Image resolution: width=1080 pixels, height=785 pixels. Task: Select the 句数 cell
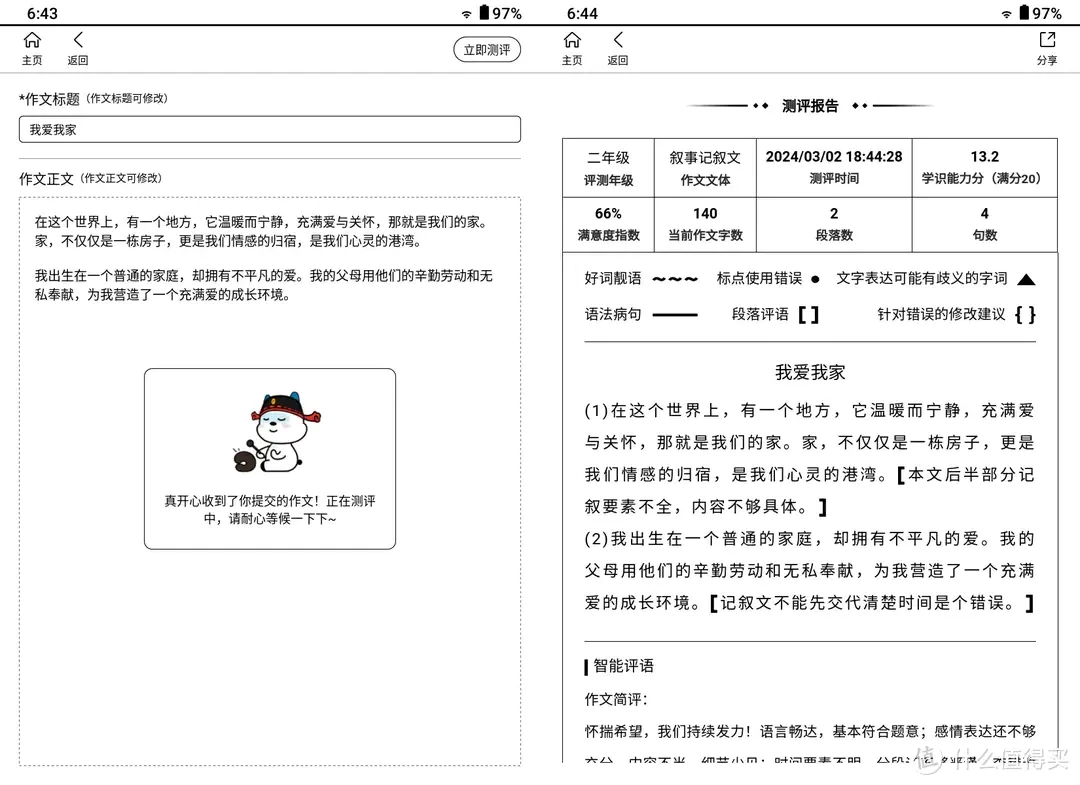[x=984, y=224]
